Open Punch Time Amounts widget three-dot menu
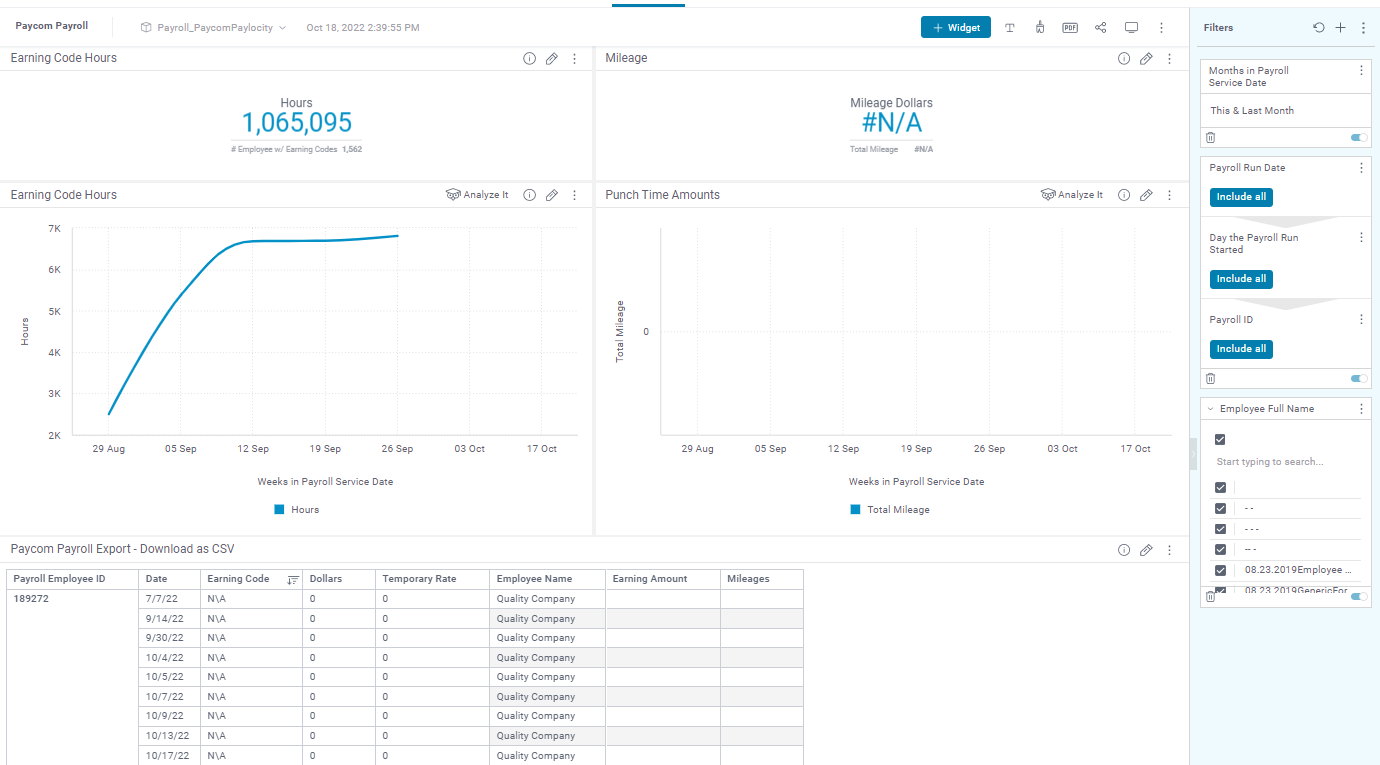The width and height of the screenshot is (1380, 765). (x=1169, y=195)
